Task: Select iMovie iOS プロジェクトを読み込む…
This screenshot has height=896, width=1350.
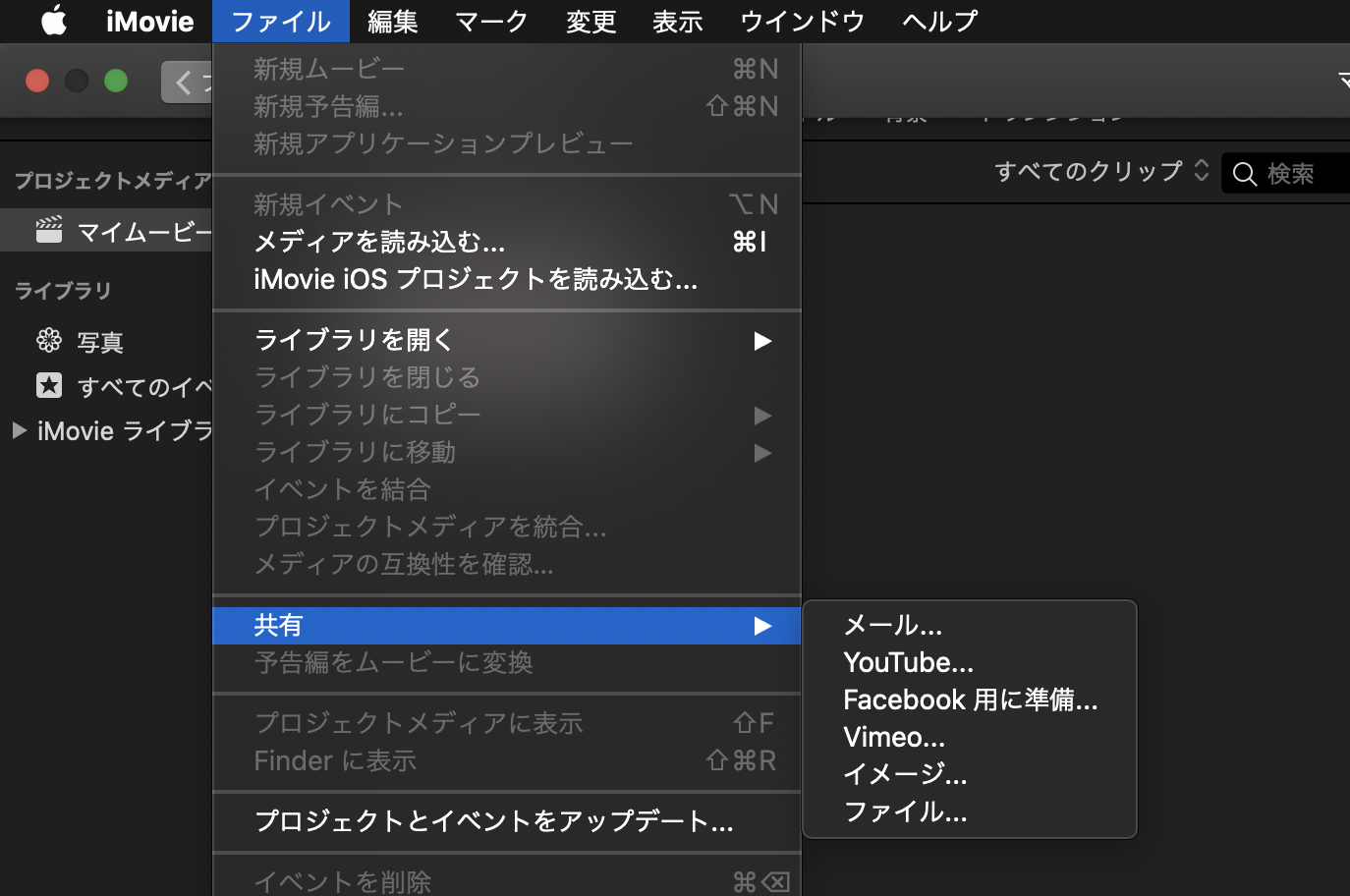Action: [x=507, y=280]
